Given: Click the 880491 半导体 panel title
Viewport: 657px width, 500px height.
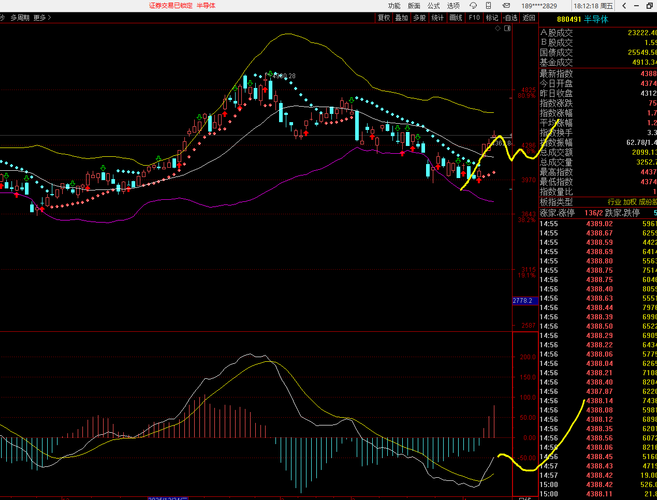Looking at the screenshot, I should [x=582, y=19].
